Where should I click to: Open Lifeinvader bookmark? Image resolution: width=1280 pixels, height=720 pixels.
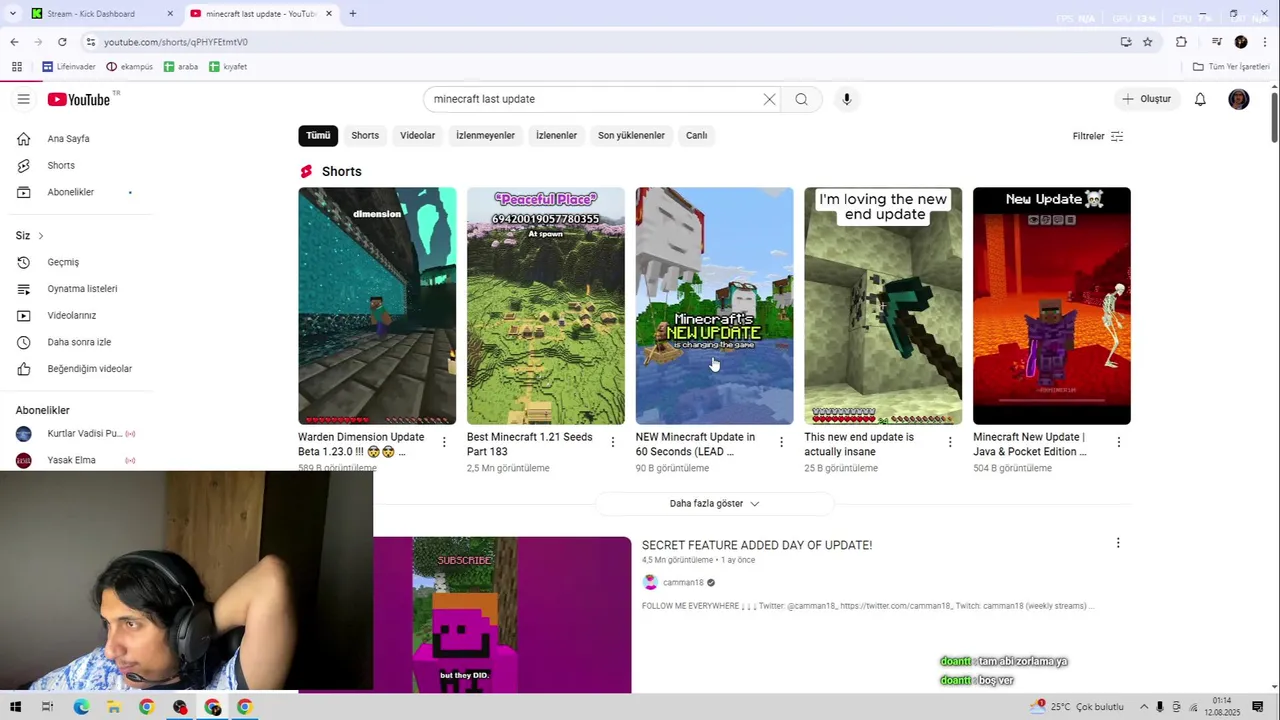(x=69, y=67)
